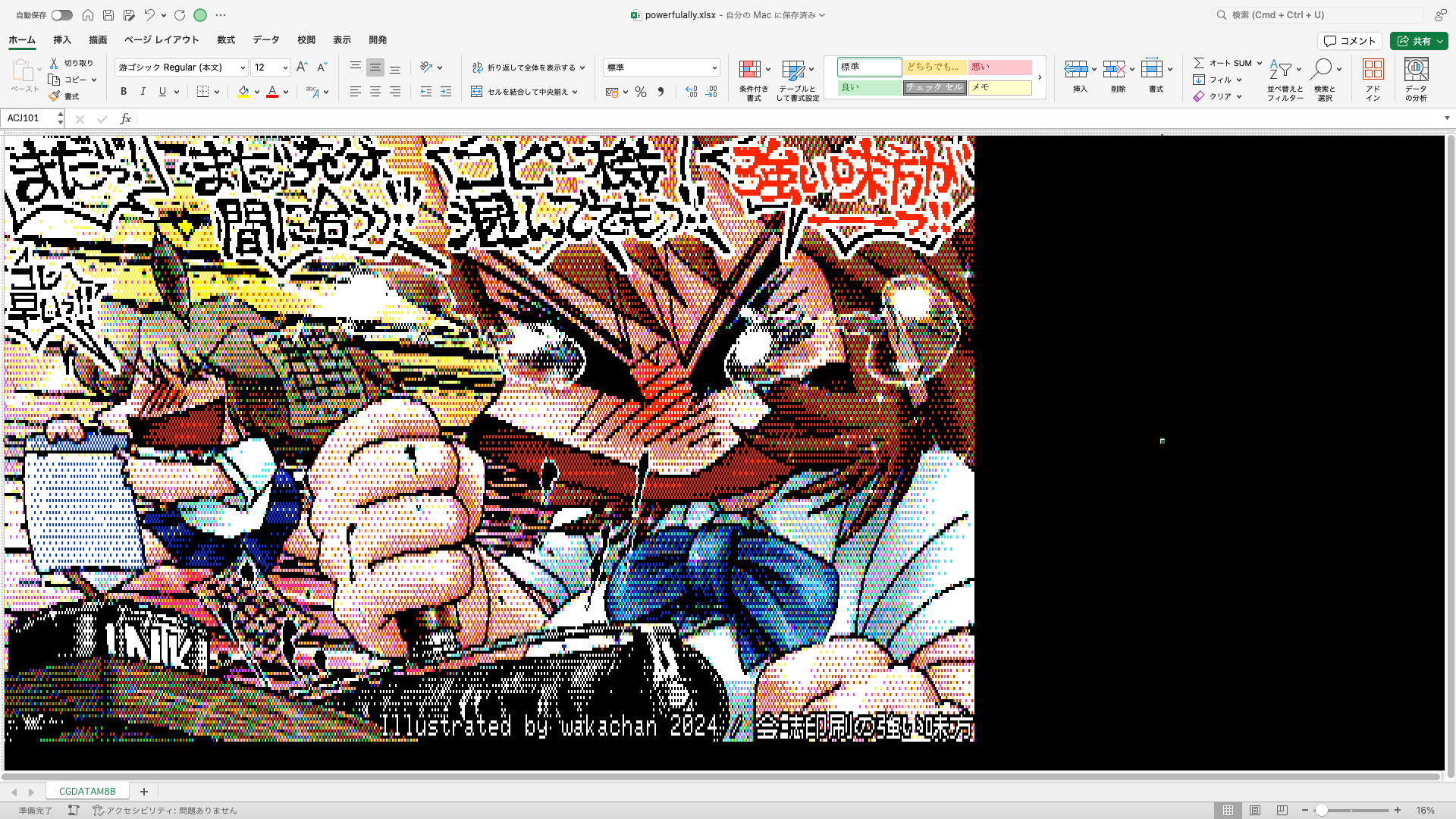
Task: Expand the cell styles gallery arrow
Action: pos(1040,77)
